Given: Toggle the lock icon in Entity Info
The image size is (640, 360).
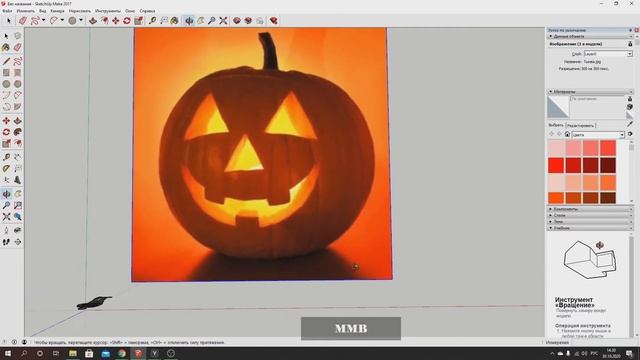Looking at the screenshot, I should (630, 44).
